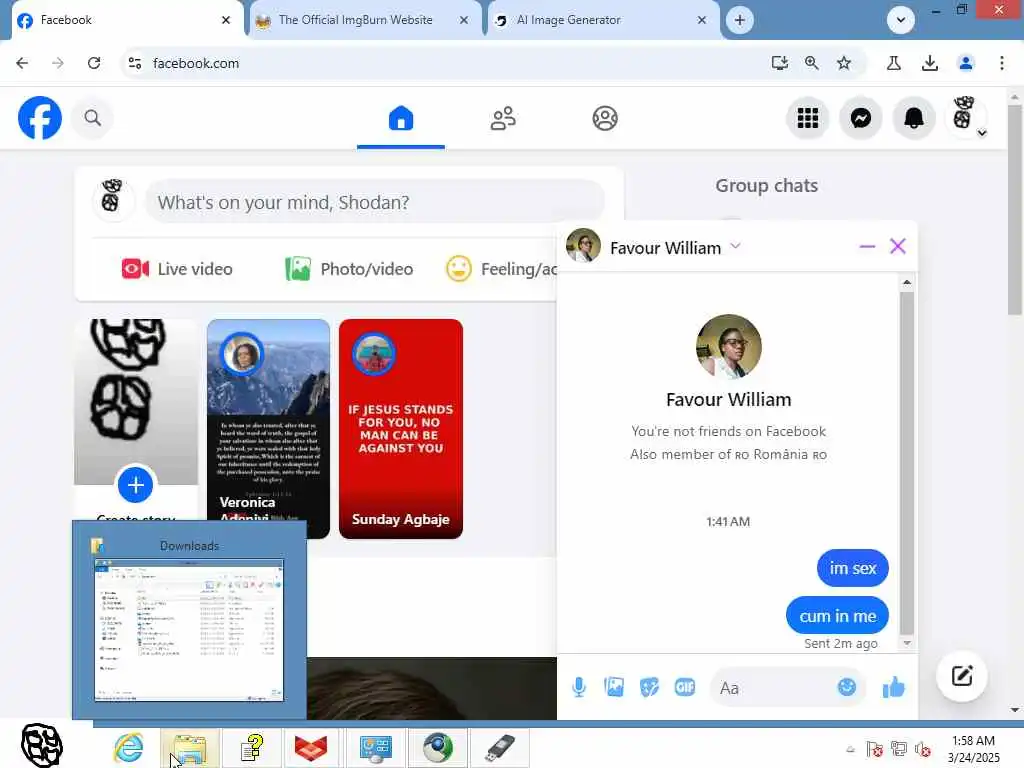Create a story with plus button
This screenshot has height=768, width=1024.
click(135, 485)
